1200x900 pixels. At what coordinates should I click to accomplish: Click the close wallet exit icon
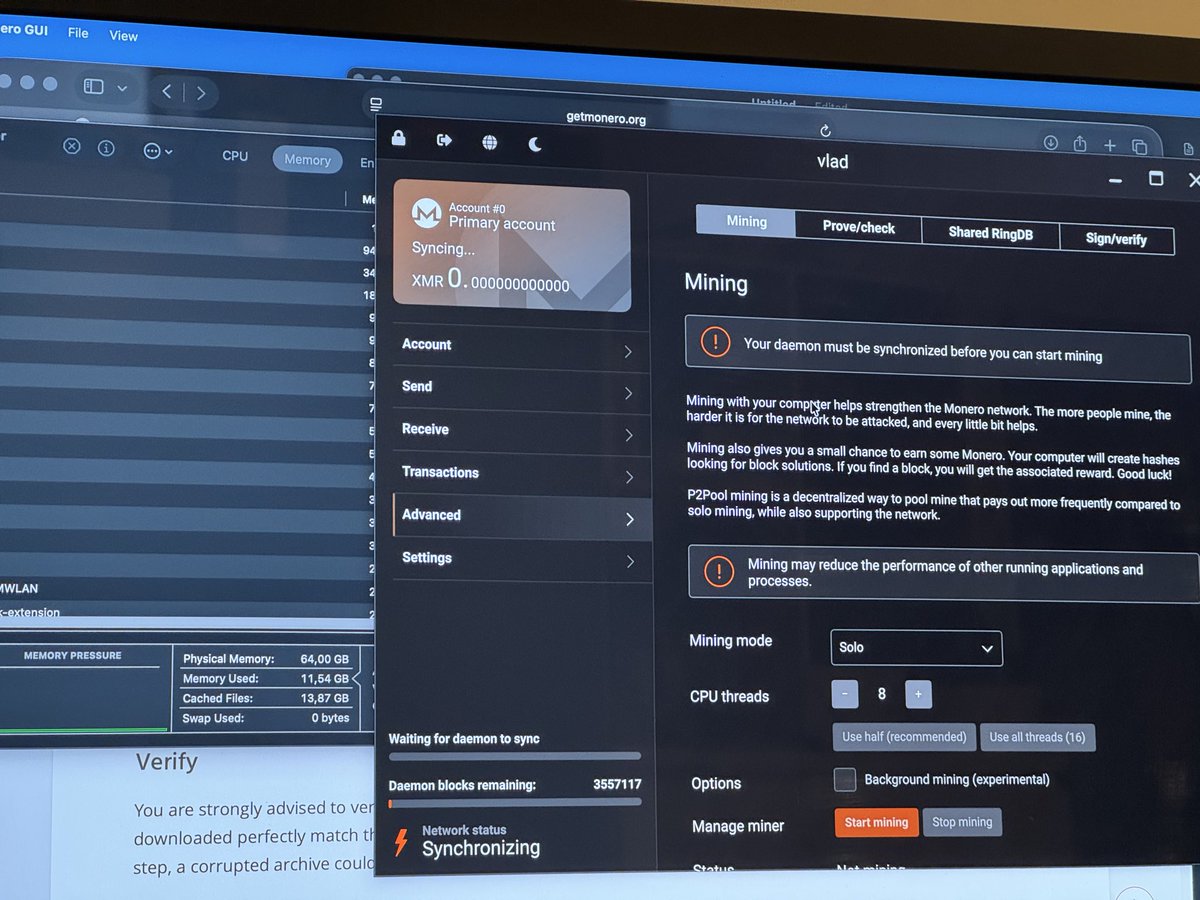coord(444,140)
